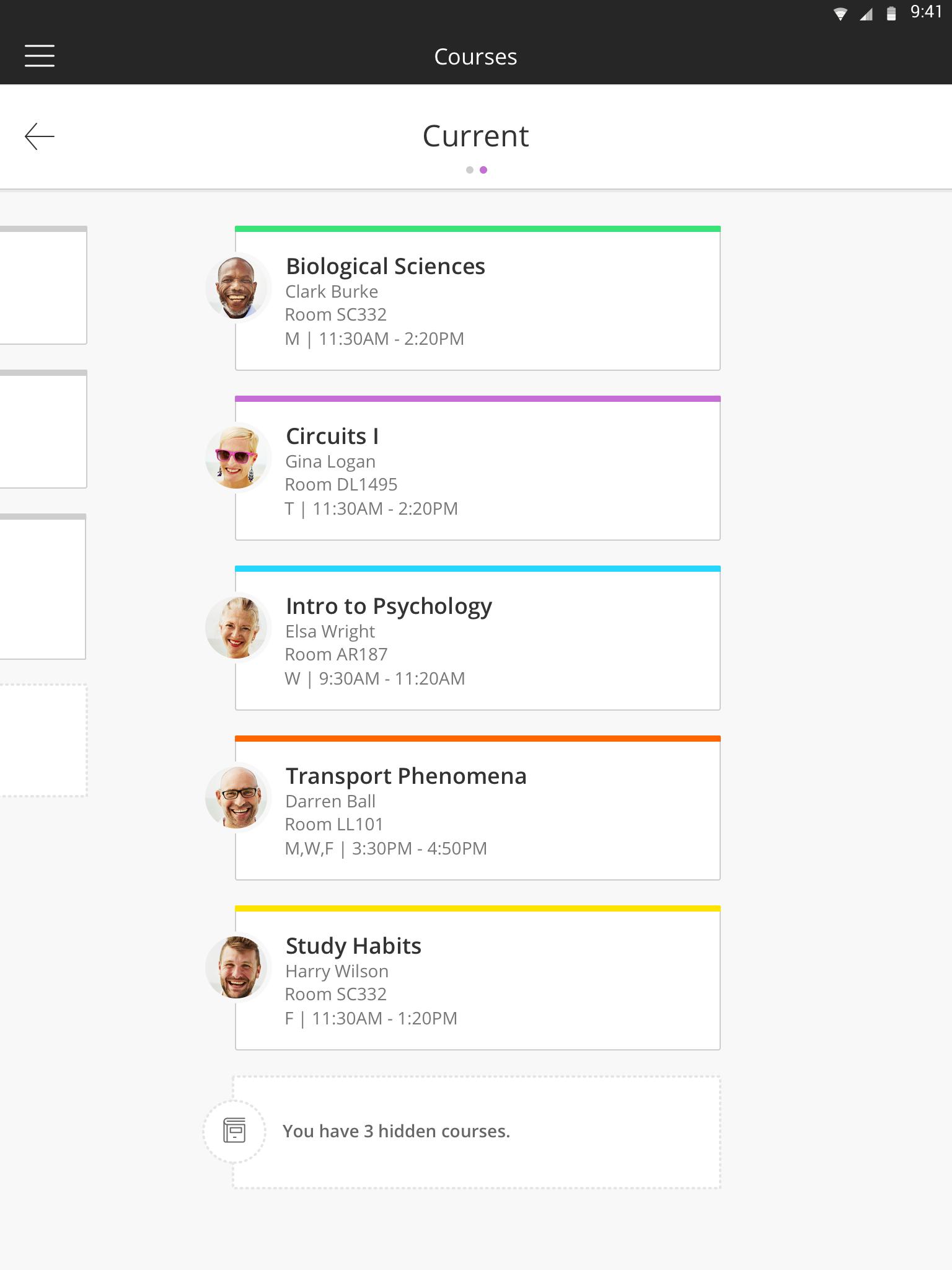
Task: Tap the back arrow icon
Action: click(40, 136)
